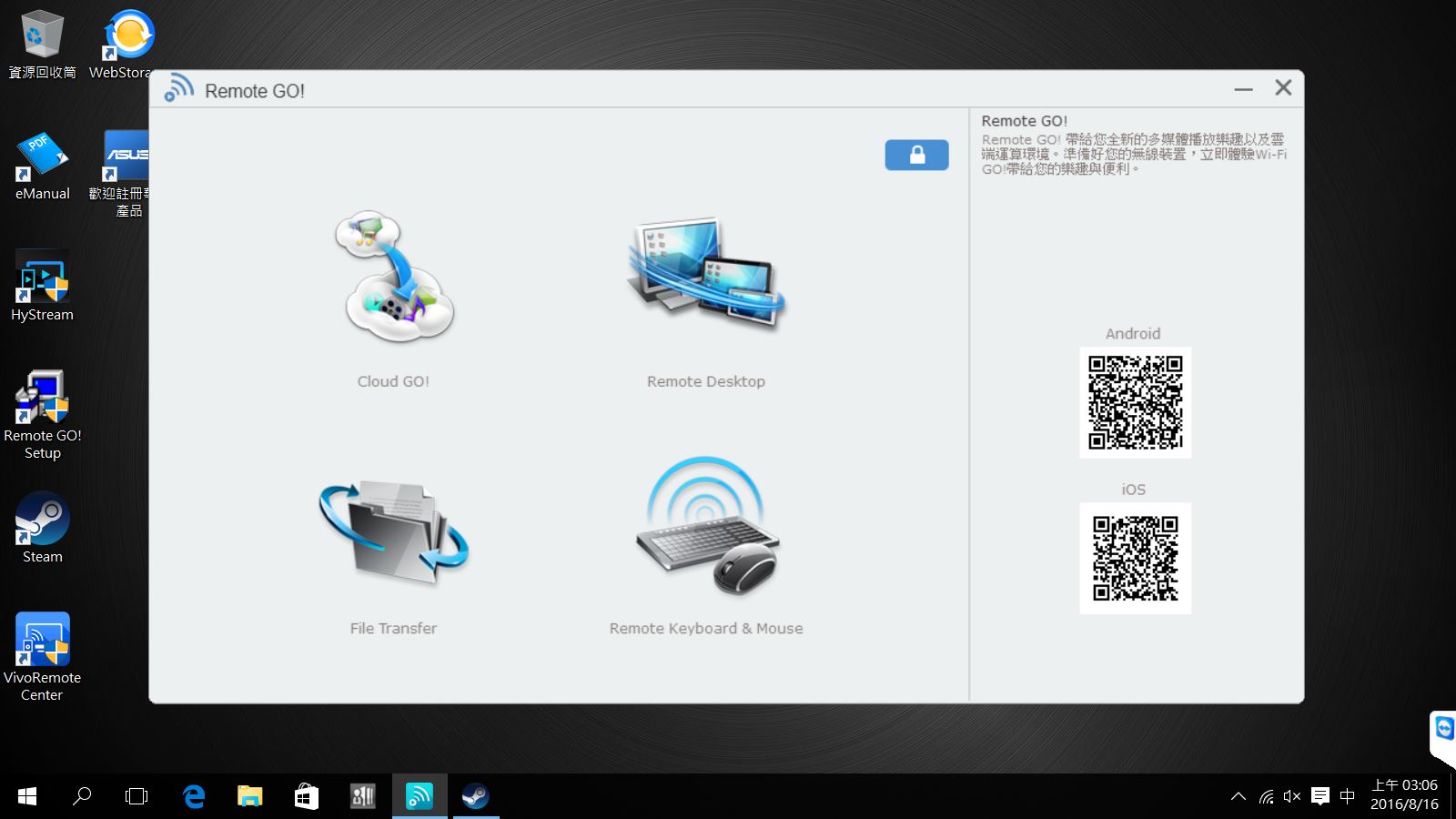
Task: Open the Windows Start menu
Action: click(x=27, y=797)
